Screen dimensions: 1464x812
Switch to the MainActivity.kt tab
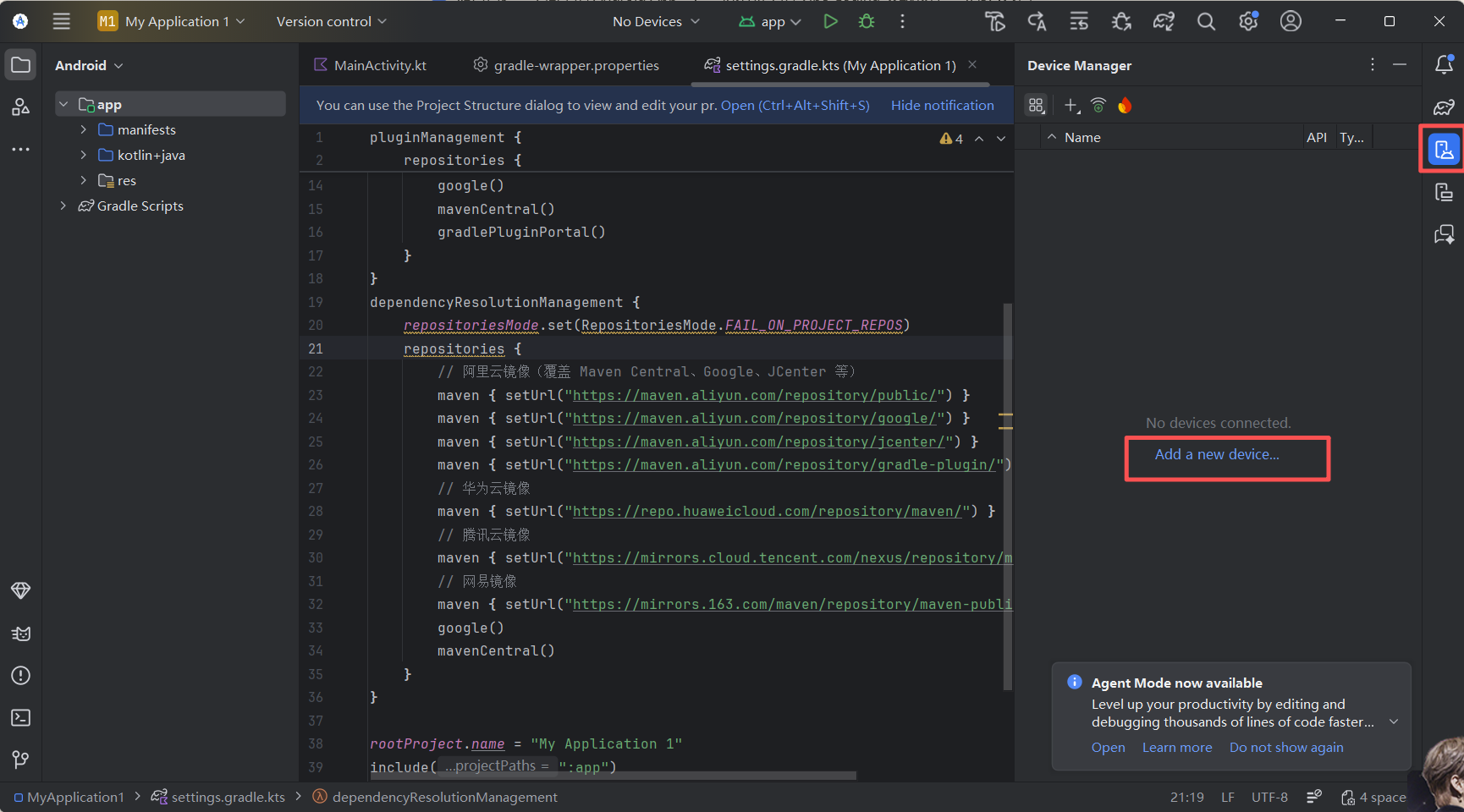379,65
